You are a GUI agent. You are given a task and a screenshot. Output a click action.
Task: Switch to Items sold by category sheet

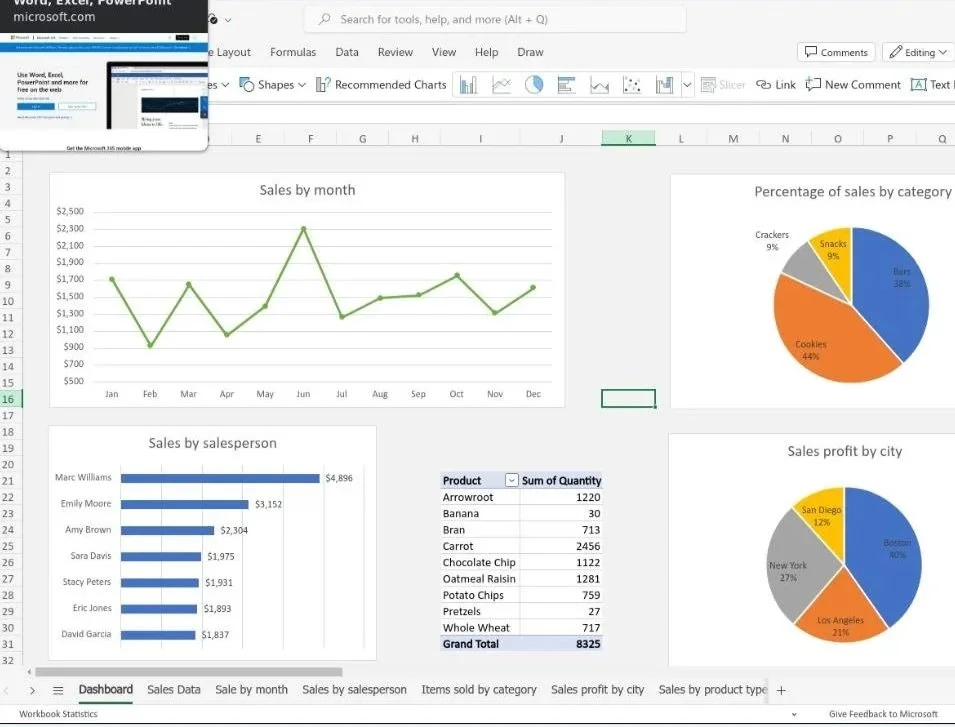pyautogui.click(x=479, y=690)
